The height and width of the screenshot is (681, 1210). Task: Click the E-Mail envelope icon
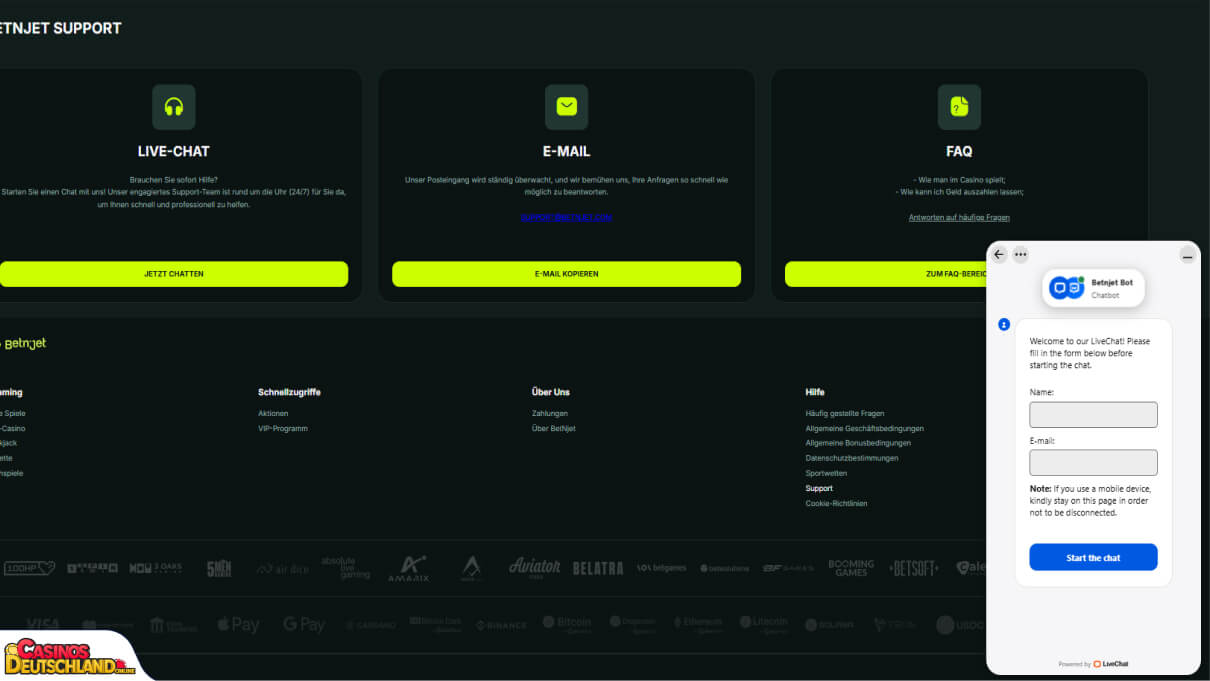coord(567,107)
